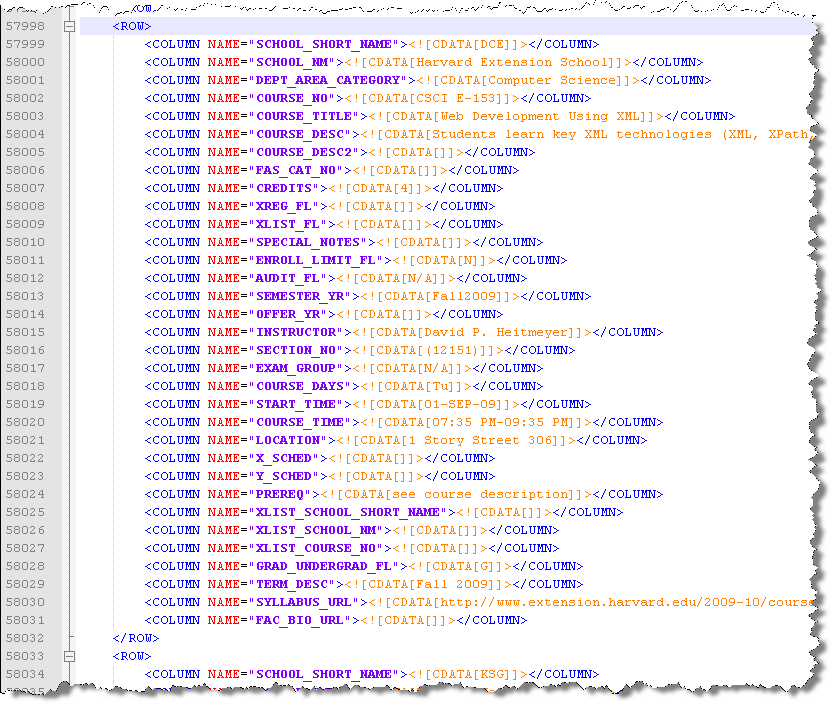830x703 pixels.
Task: Click the Y_SCHED attribute name
Action: (284, 476)
